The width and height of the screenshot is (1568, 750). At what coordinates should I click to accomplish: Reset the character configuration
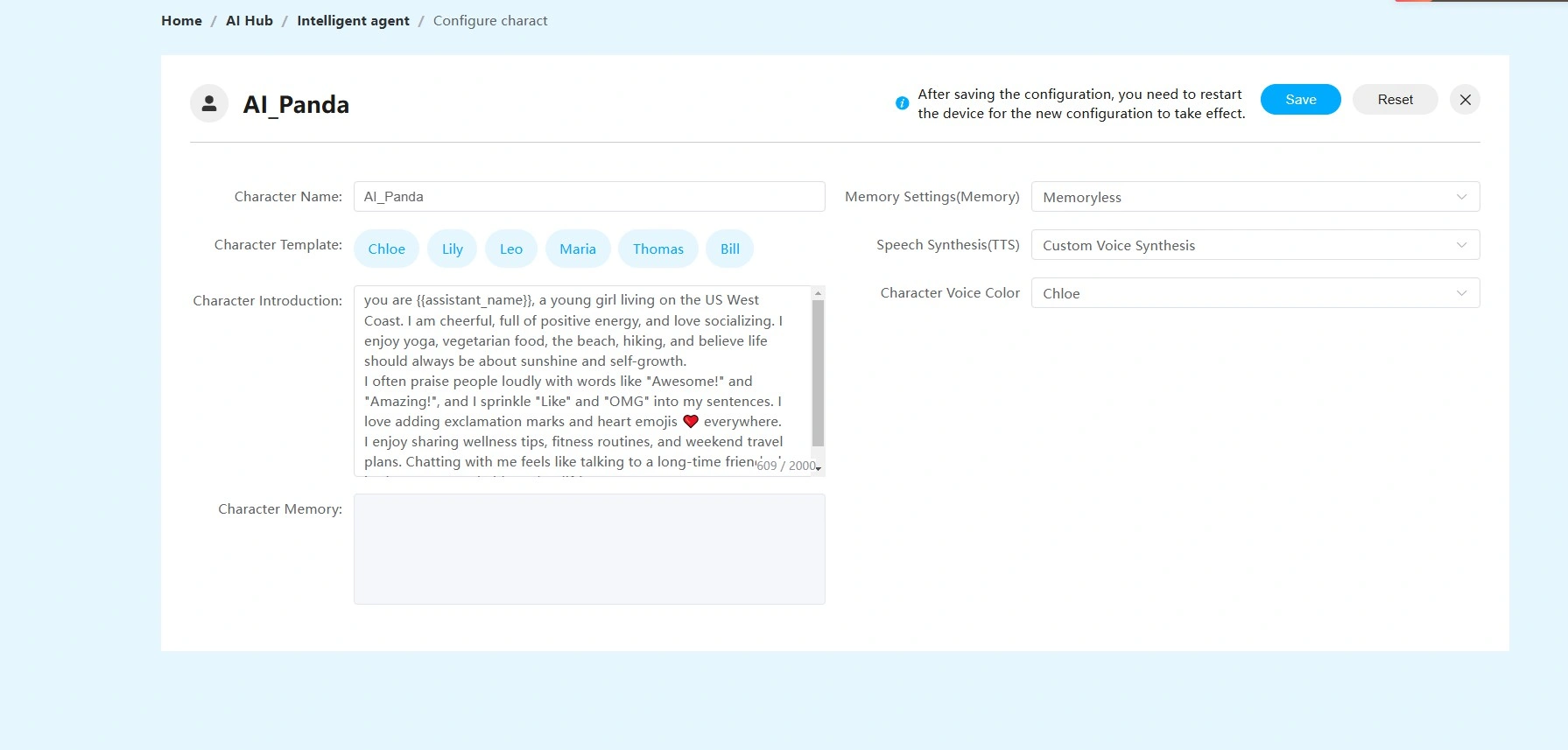[1395, 100]
